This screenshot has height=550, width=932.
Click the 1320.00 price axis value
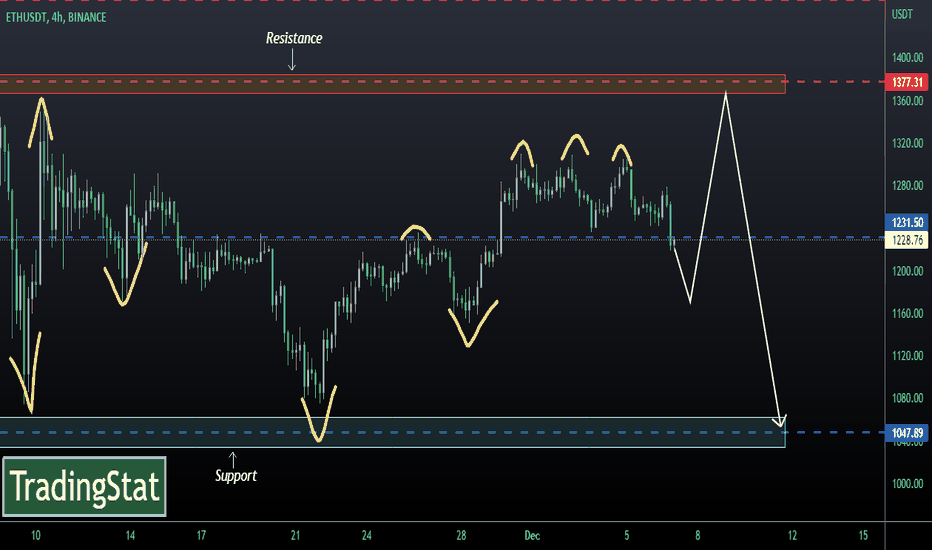(x=907, y=143)
